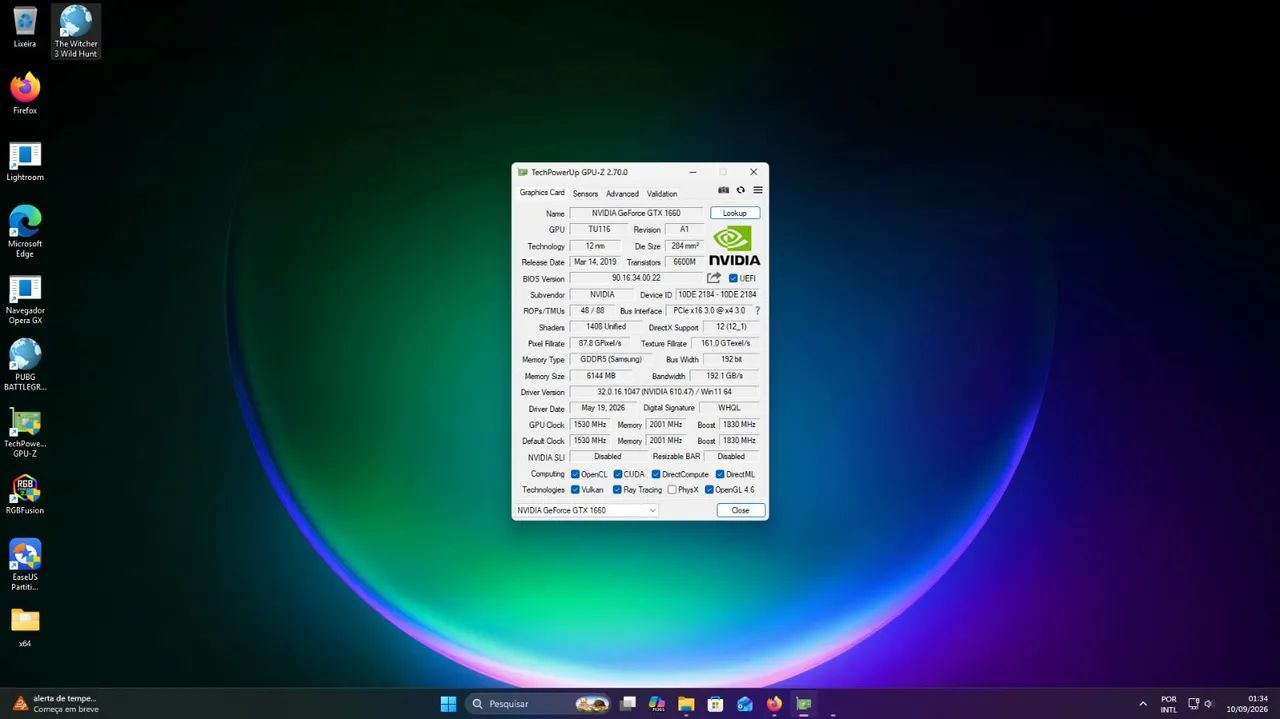Image resolution: width=1280 pixels, height=719 pixels.
Task: Open Task View in the taskbar
Action: (628, 703)
